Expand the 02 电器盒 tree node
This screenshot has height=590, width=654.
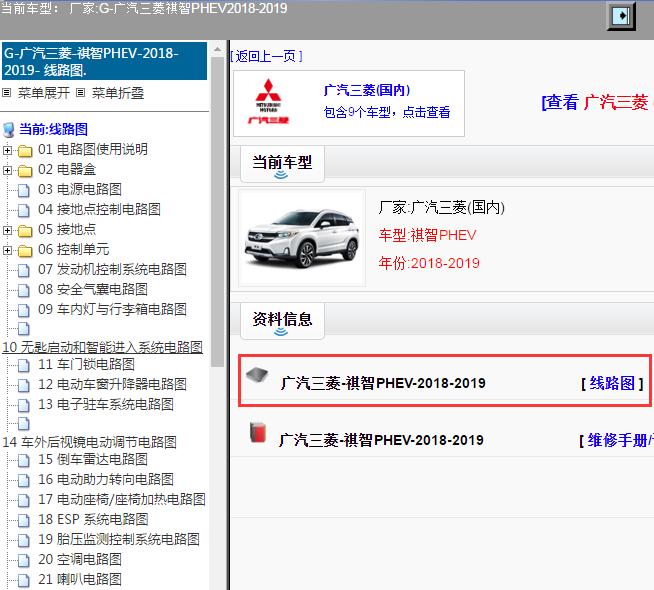pyautogui.click(x=7, y=170)
